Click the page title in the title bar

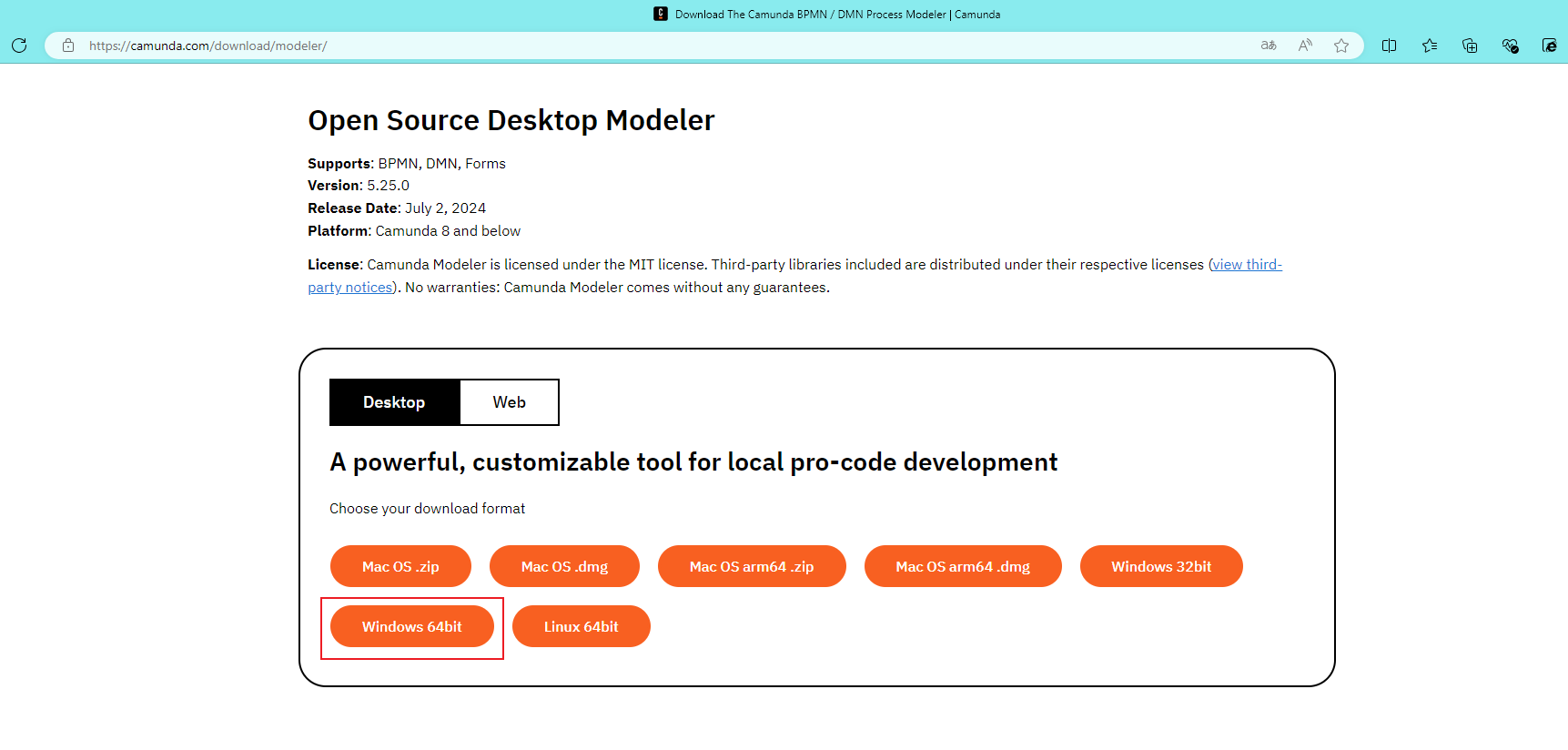837,14
